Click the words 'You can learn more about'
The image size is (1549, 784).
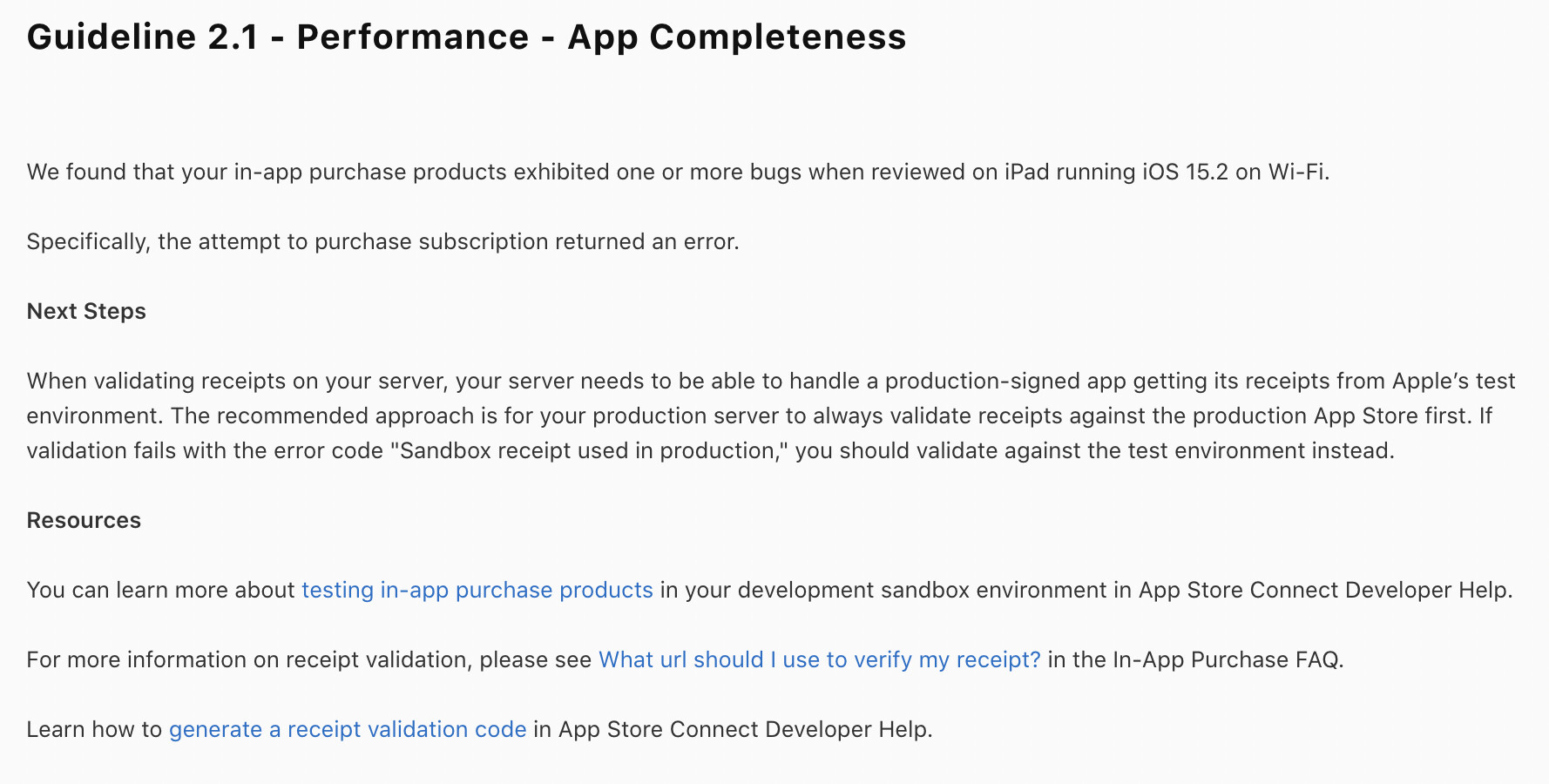[161, 590]
